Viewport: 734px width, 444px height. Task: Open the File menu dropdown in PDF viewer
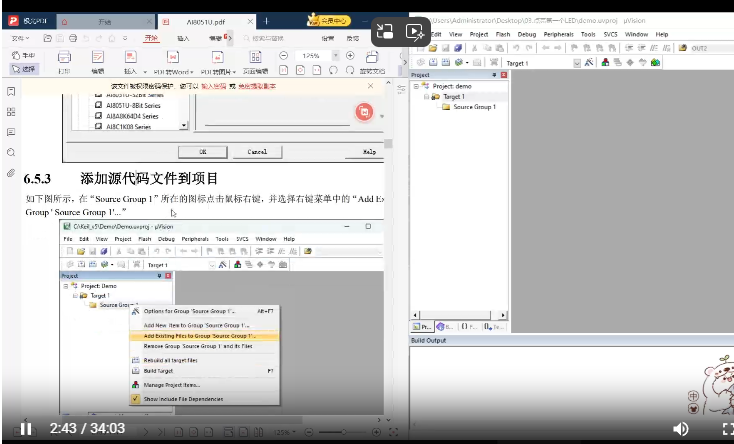click(x=21, y=38)
